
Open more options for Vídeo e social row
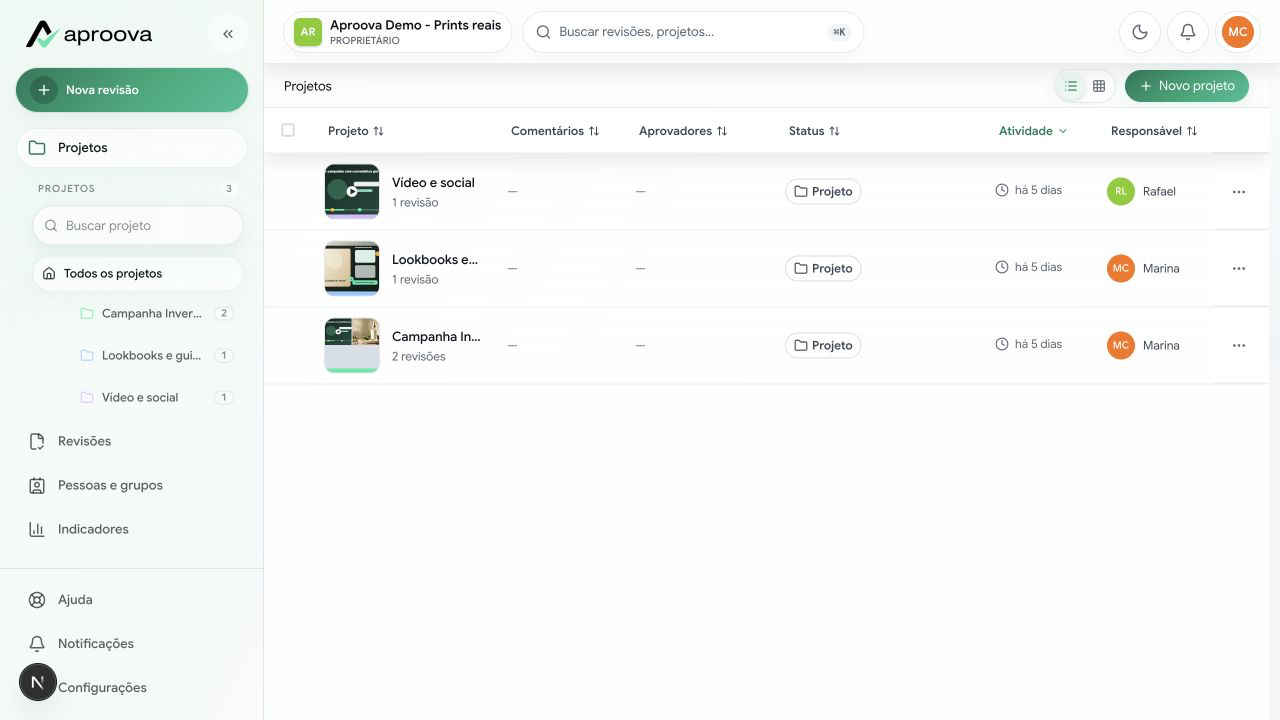pyautogui.click(x=1239, y=192)
